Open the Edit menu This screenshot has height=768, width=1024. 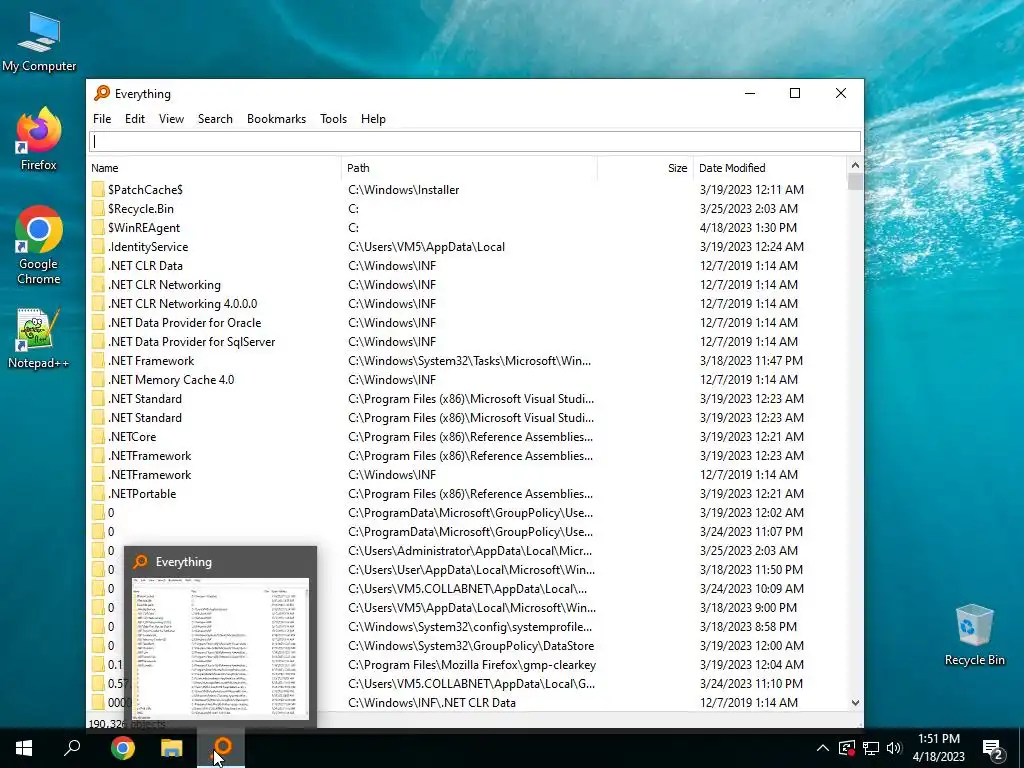pyautogui.click(x=135, y=119)
